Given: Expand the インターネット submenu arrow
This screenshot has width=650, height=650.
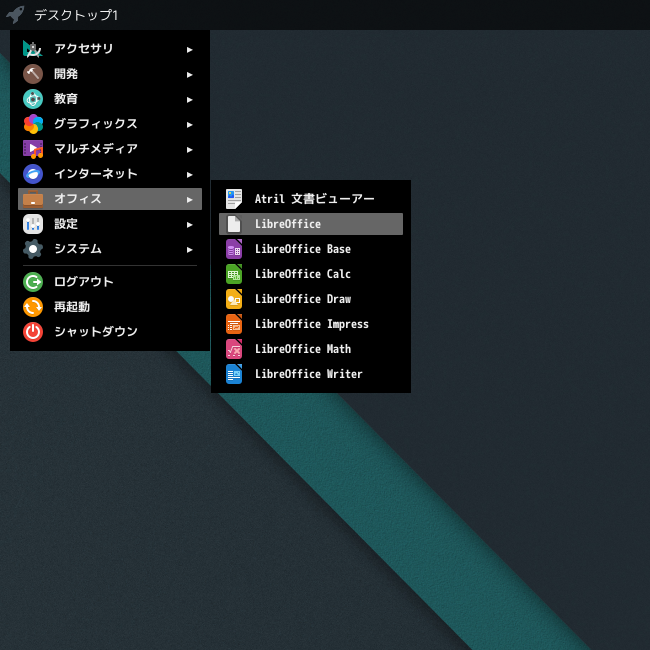Looking at the screenshot, I should [x=189, y=175].
